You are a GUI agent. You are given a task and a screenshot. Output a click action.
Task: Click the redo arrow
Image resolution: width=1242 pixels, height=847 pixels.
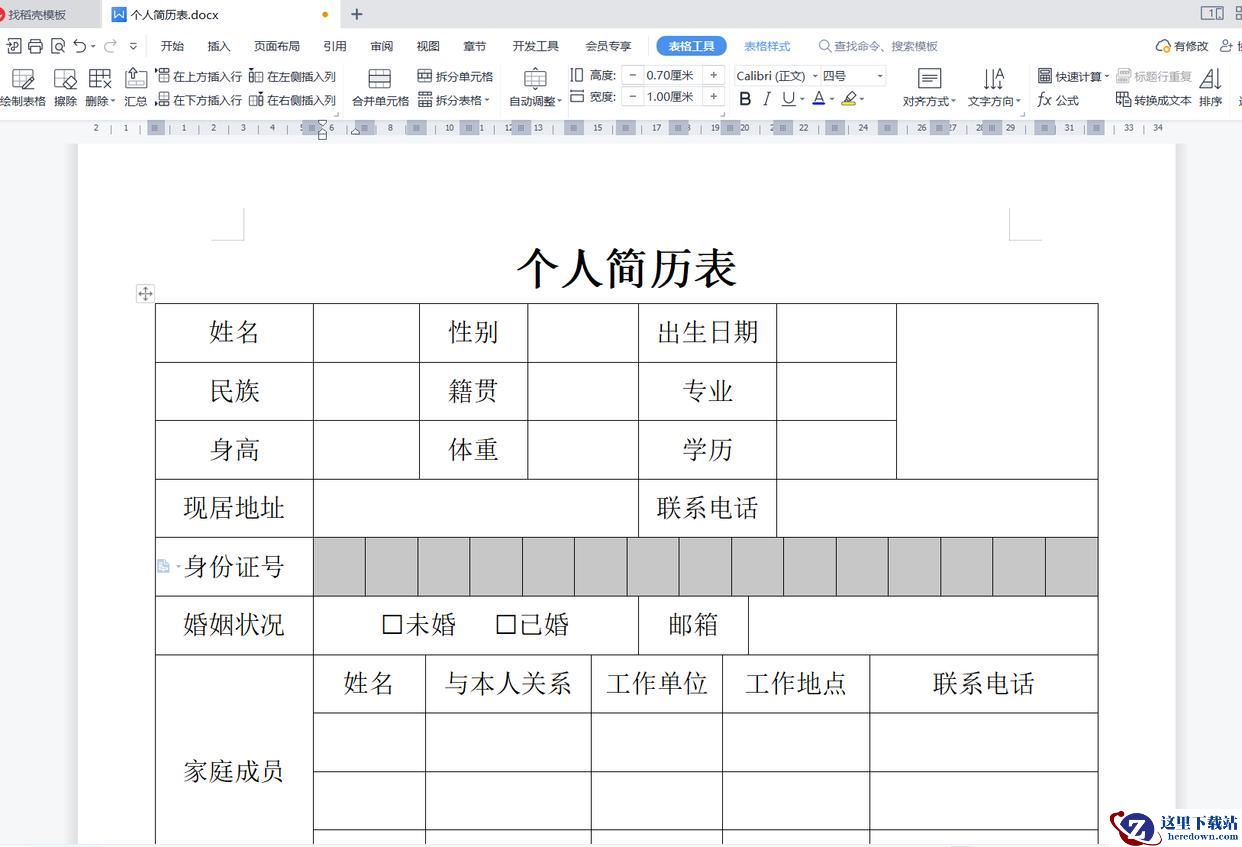(x=110, y=46)
